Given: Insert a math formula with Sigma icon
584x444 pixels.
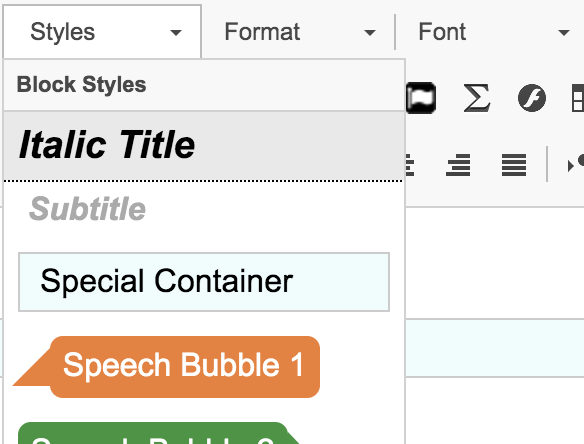Looking at the screenshot, I should tap(477, 98).
